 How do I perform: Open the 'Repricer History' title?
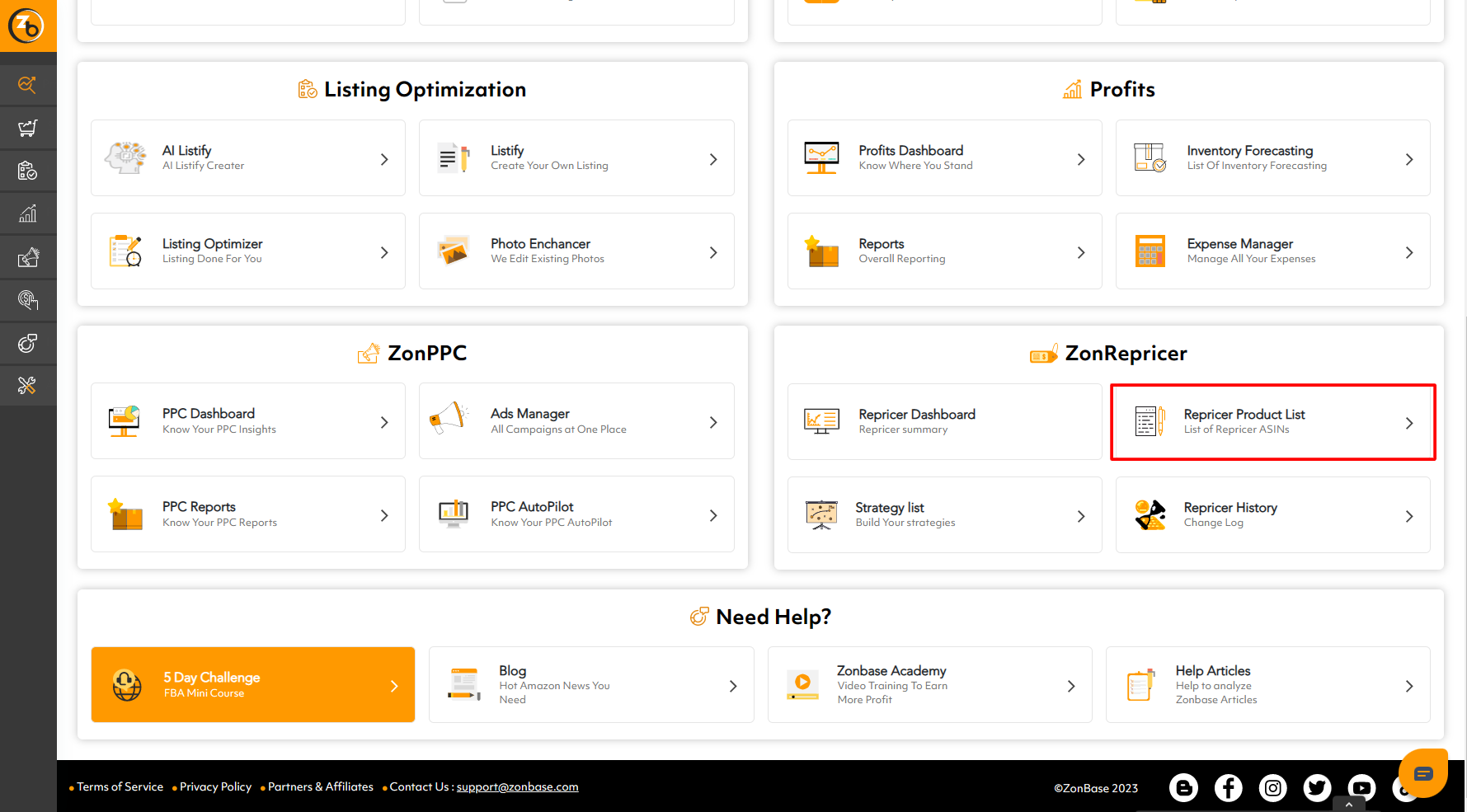[x=1230, y=507]
